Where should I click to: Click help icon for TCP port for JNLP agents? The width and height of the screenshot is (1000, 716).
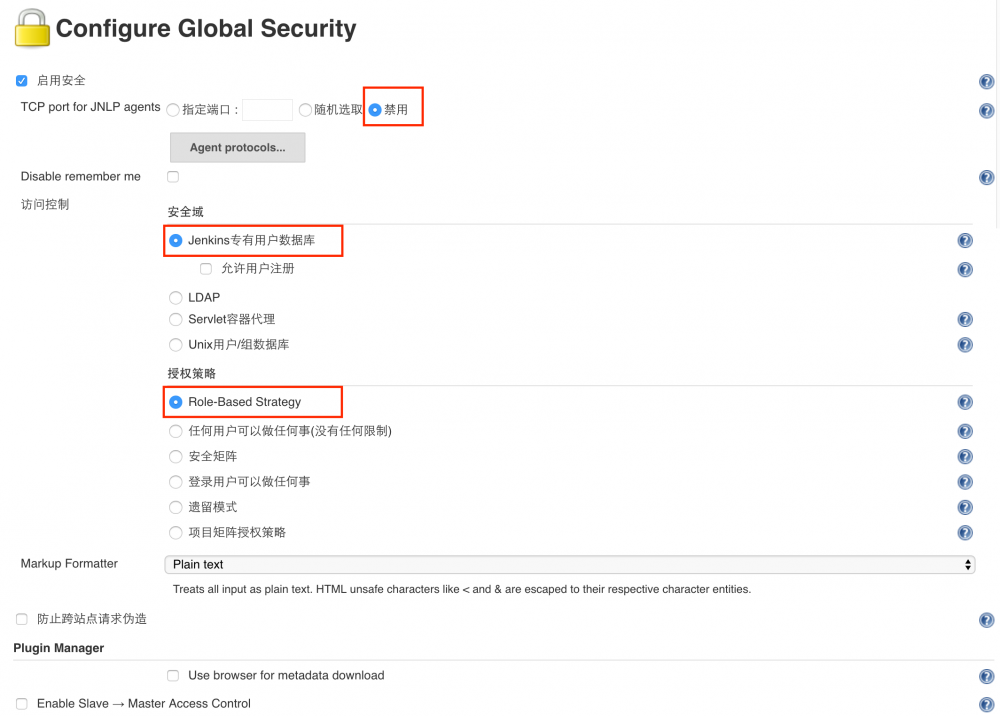987,110
